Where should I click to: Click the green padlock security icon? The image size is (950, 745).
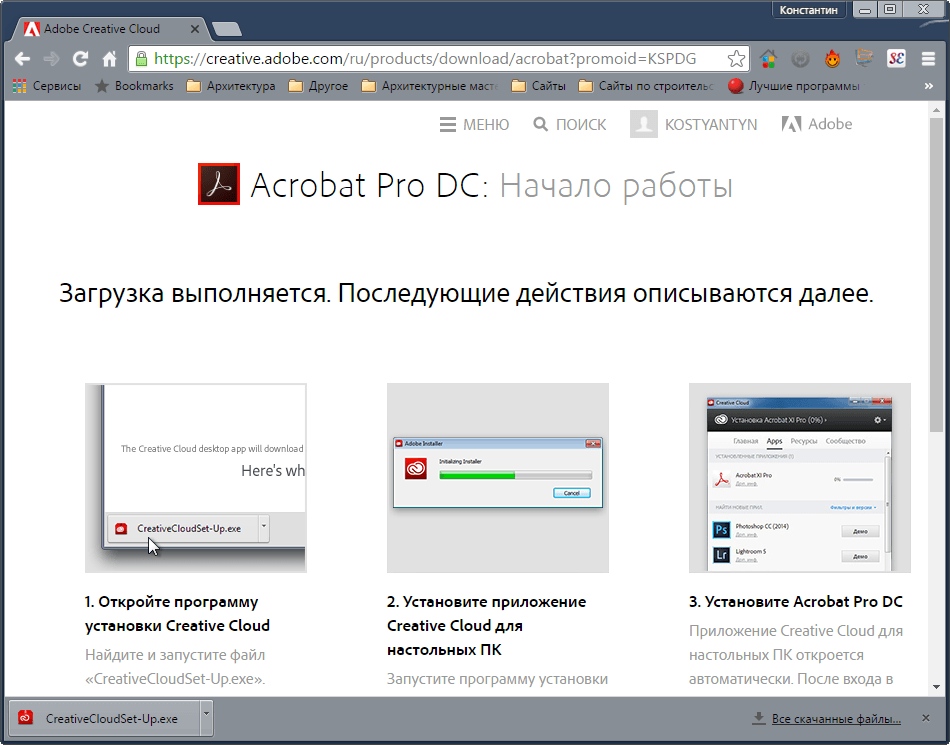coord(141,59)
